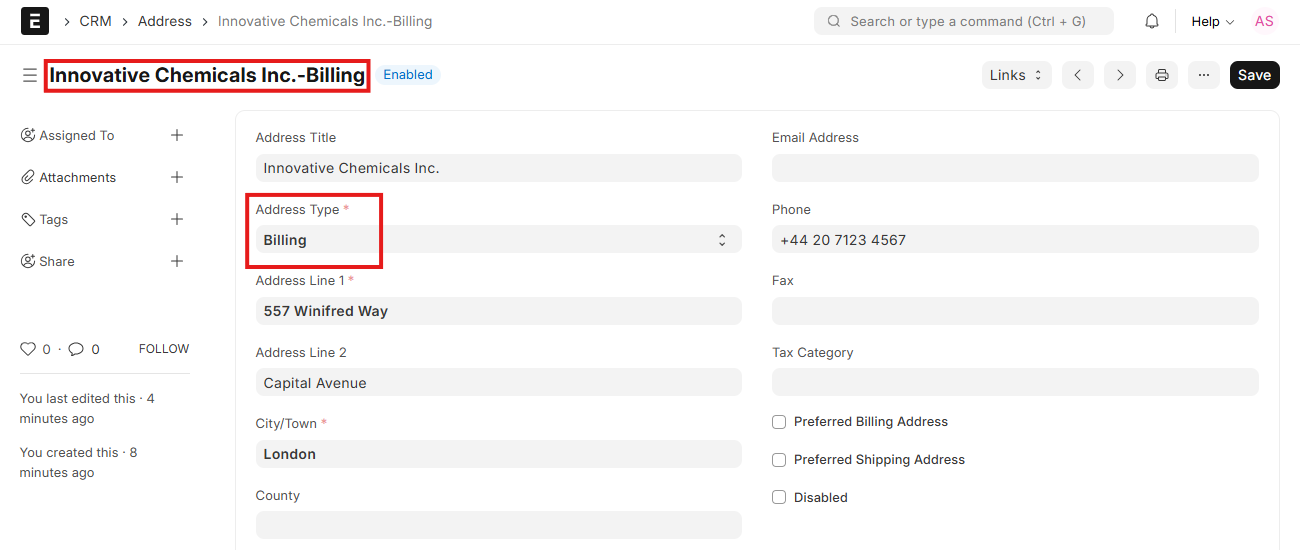Screen dimensions: 1300x550
Task: Tick the Disabled checkbox
Action: [779, 497]
